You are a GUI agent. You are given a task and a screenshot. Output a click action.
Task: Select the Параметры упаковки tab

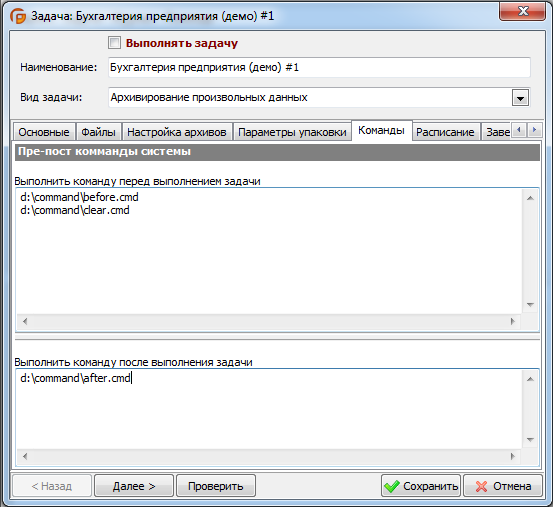click(x=292, y=132)
